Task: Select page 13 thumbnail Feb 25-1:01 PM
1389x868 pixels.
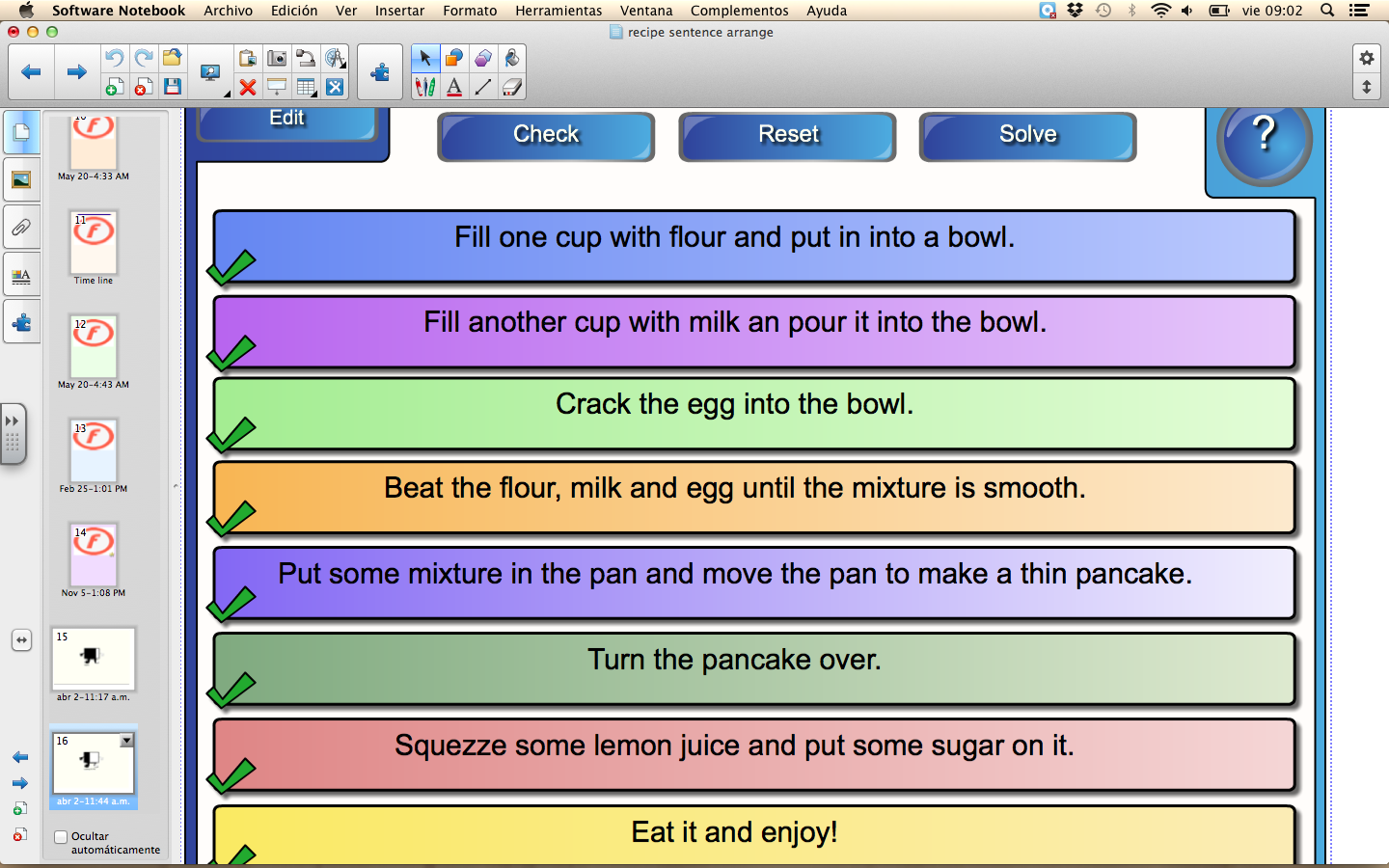Action: (94, 451)
